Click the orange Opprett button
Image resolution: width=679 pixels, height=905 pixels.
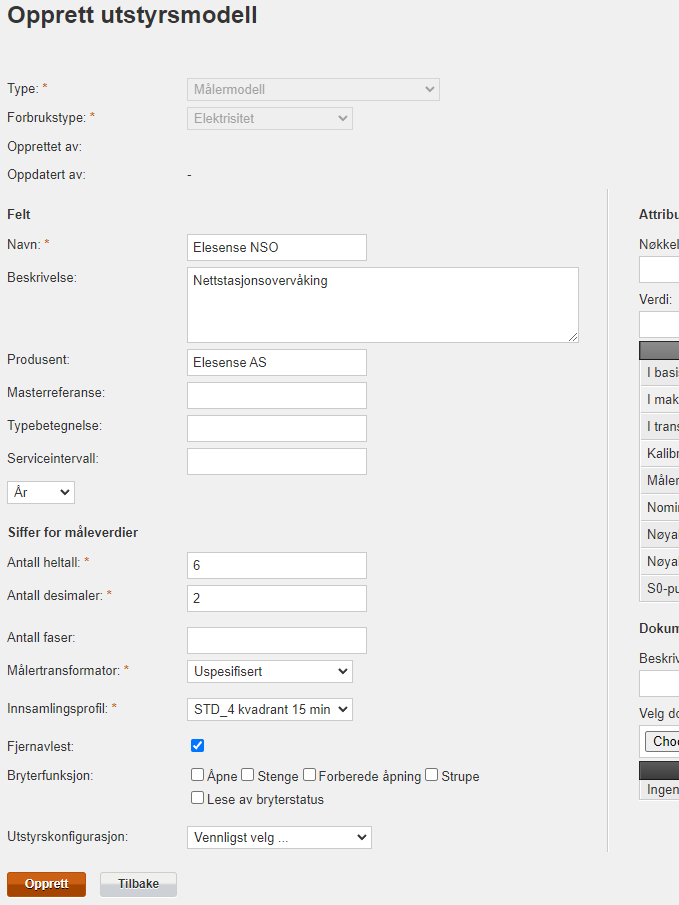(46, 884)
